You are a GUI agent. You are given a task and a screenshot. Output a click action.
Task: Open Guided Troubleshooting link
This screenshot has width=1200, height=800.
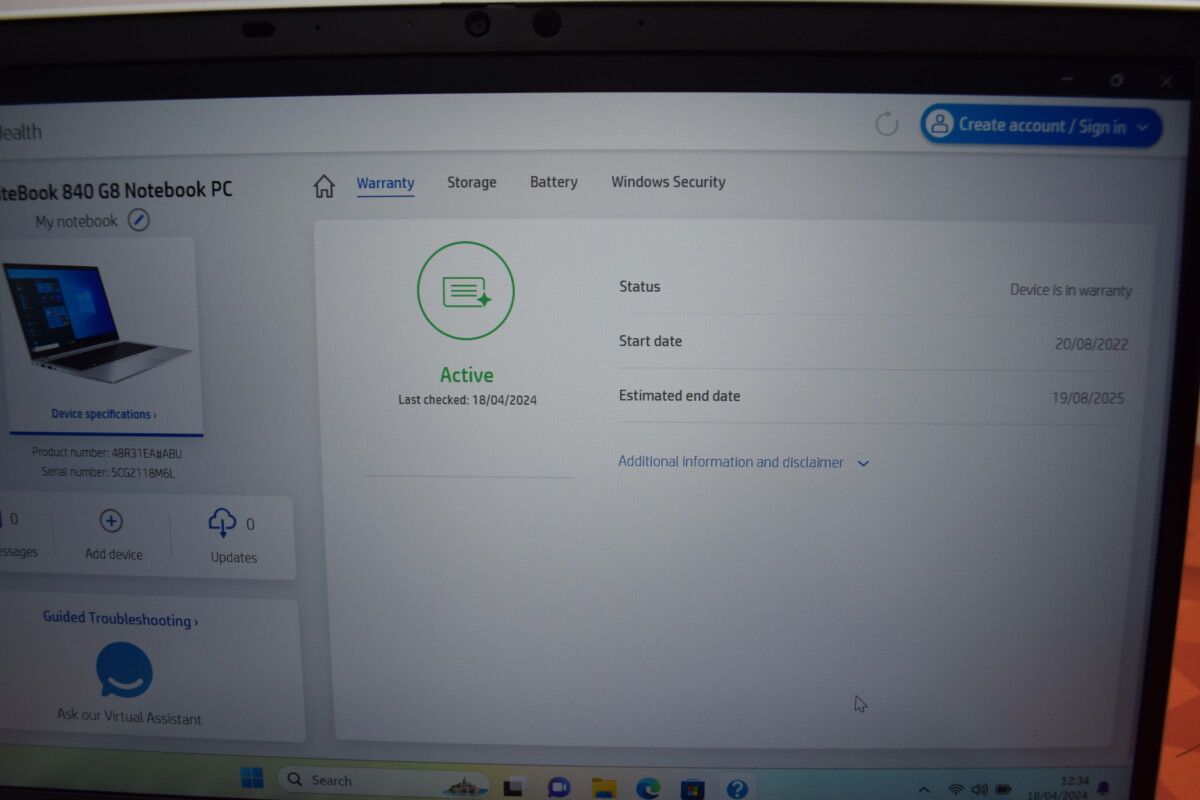pos(120,619)
